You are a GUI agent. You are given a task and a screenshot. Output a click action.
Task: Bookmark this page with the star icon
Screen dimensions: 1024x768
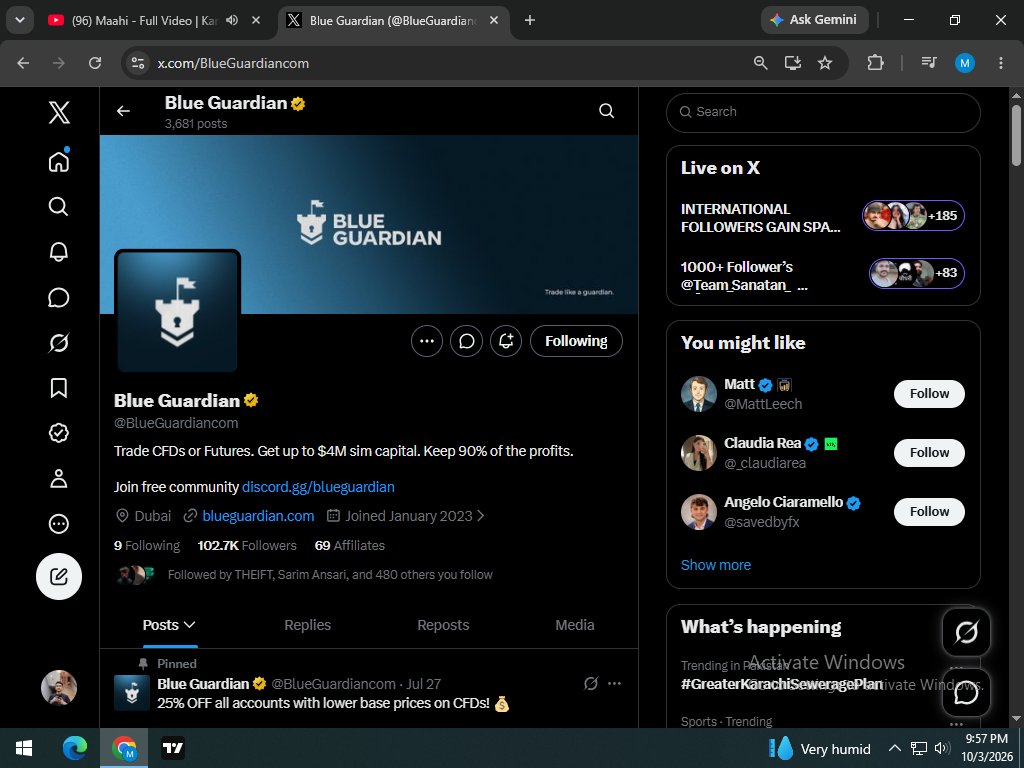pyautogui.click(x=825, y=63)
